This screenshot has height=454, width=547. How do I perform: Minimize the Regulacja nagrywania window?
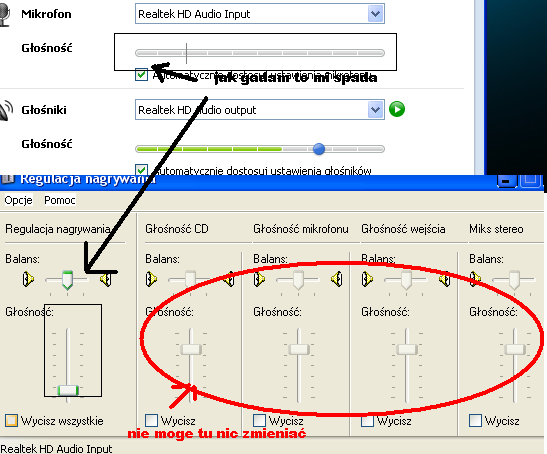pos(507,181)
